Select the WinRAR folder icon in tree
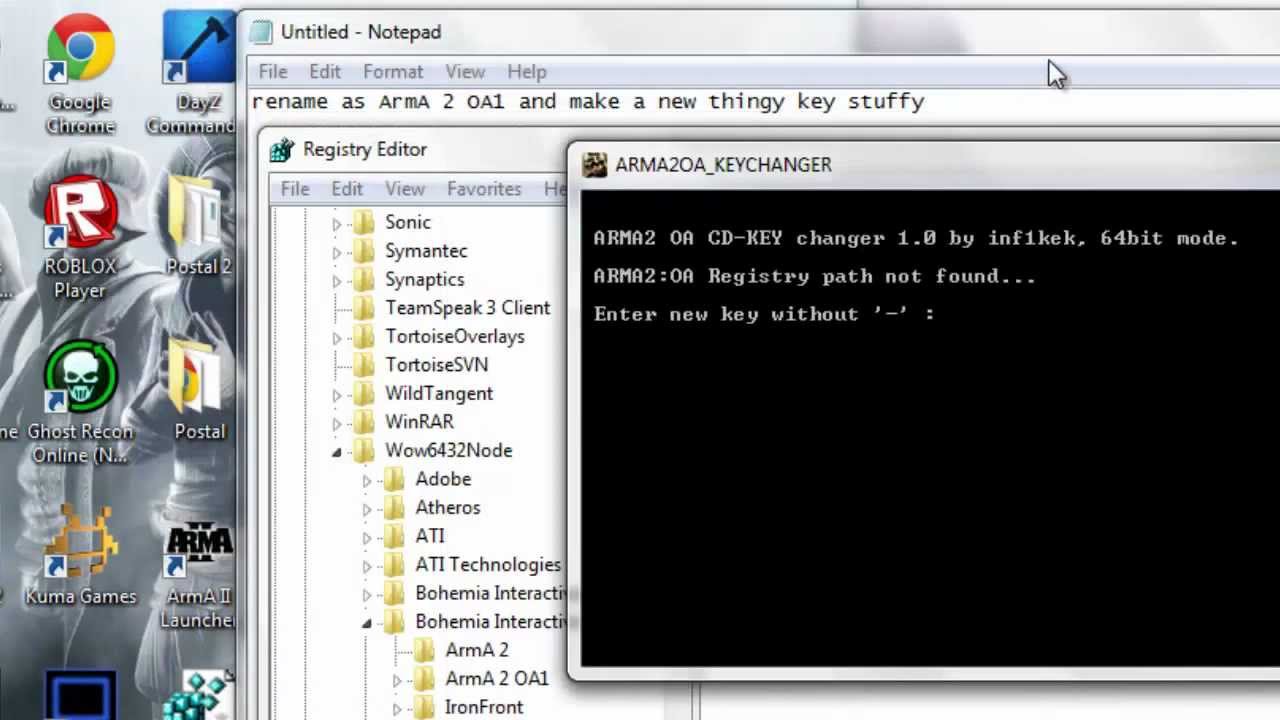Image resolution: width=1280 pixels, height=720 pixels. [x=365, y=422]
